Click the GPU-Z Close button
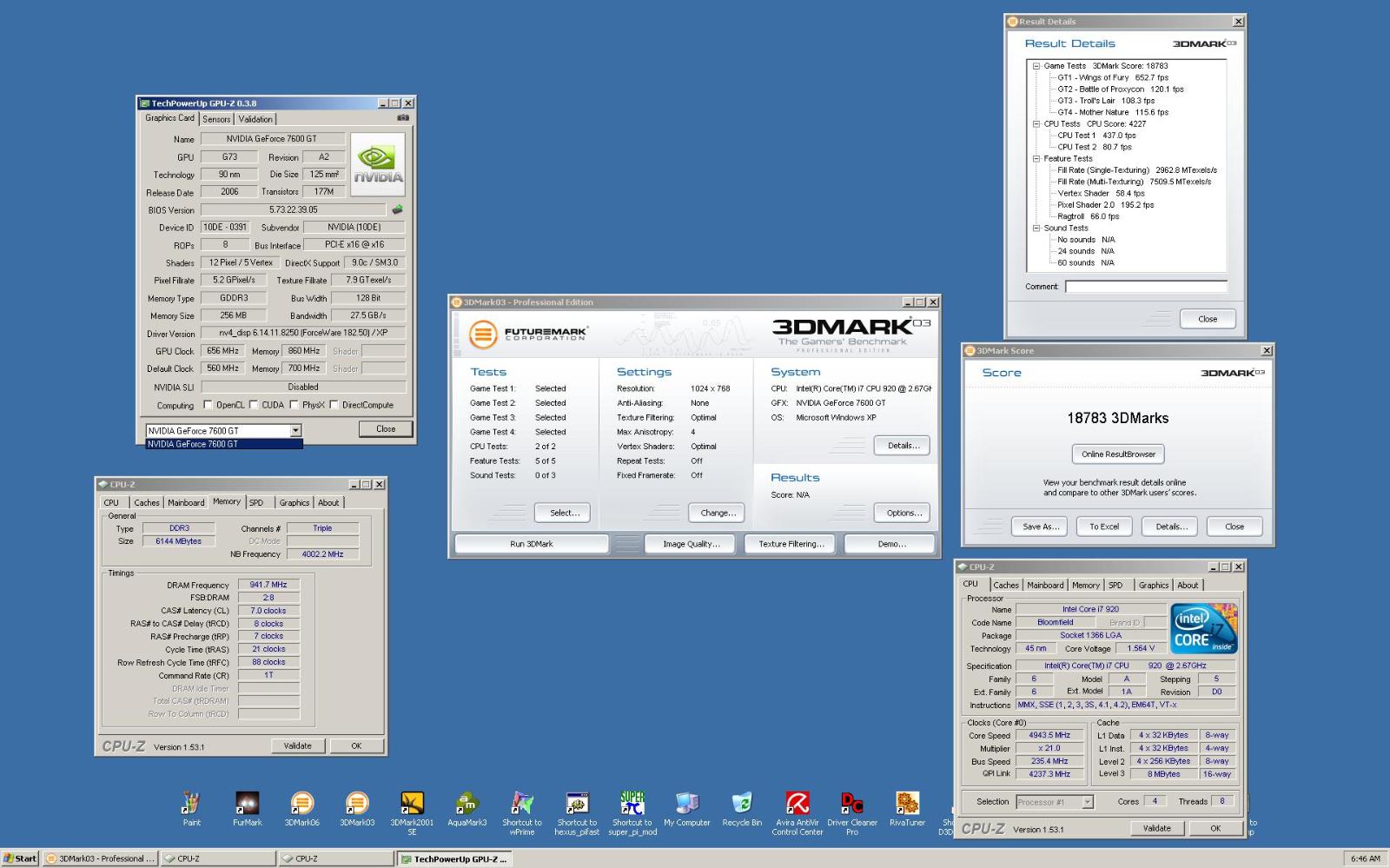 (386, 429)
